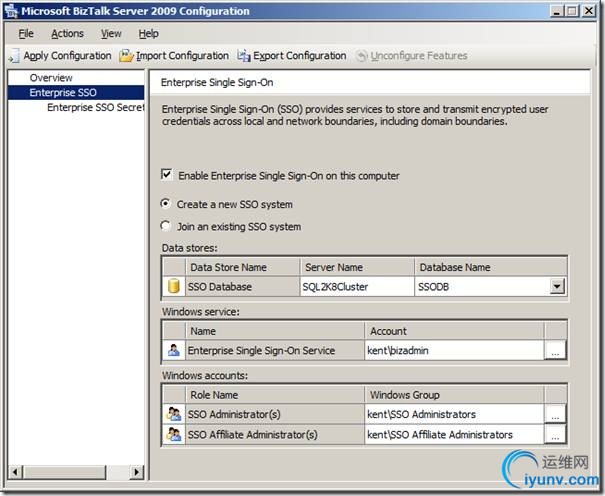Click the SSO Affiliate Administrator(s) group icon
This screenshot has height=496, width=605.
174,434
